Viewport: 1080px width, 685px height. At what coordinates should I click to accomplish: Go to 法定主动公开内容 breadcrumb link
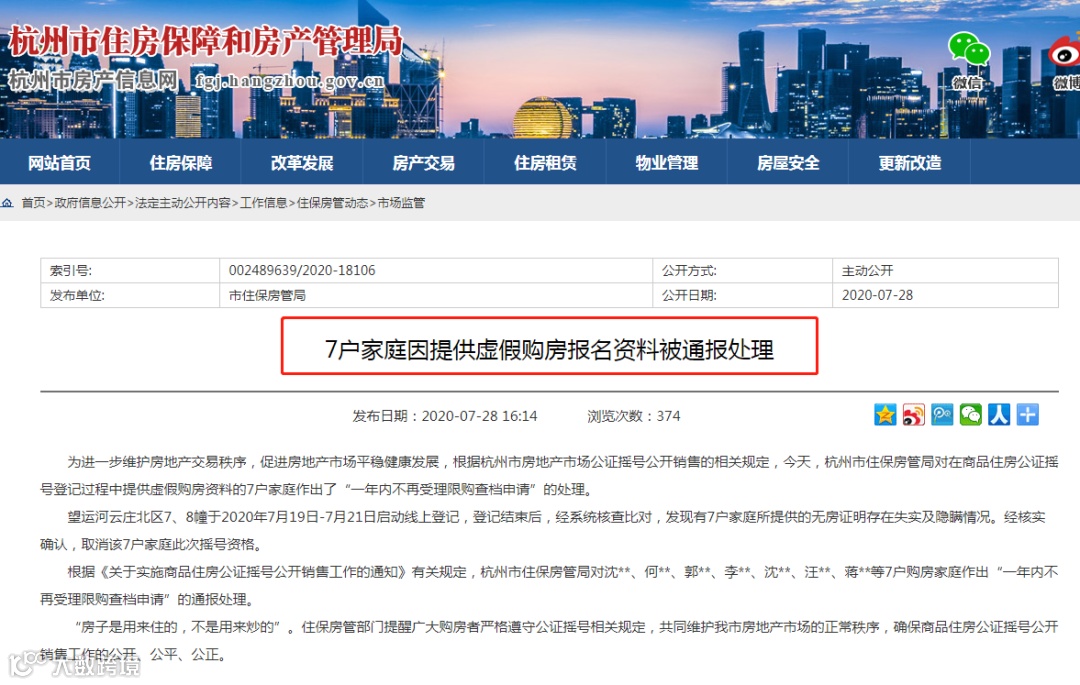pos(183,202)
